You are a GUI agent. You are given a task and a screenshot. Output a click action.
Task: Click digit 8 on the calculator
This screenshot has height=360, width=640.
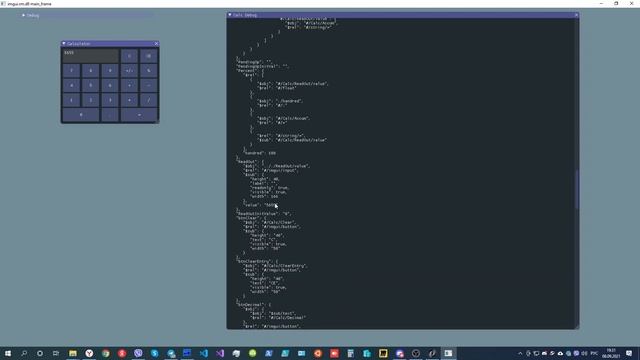[91, 71]
